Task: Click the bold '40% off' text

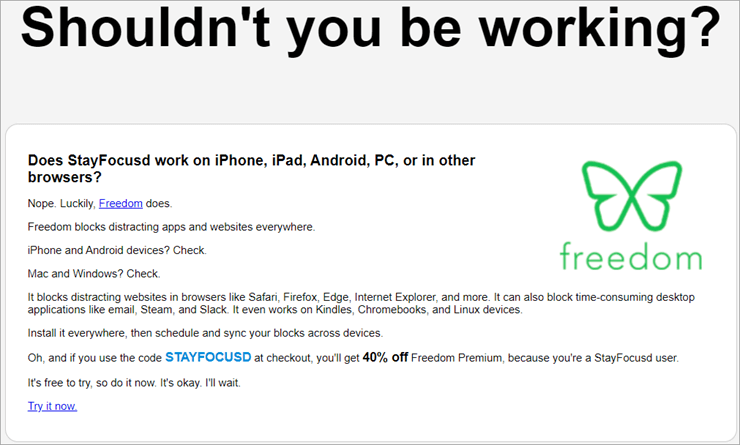Action: click(385, 357)
